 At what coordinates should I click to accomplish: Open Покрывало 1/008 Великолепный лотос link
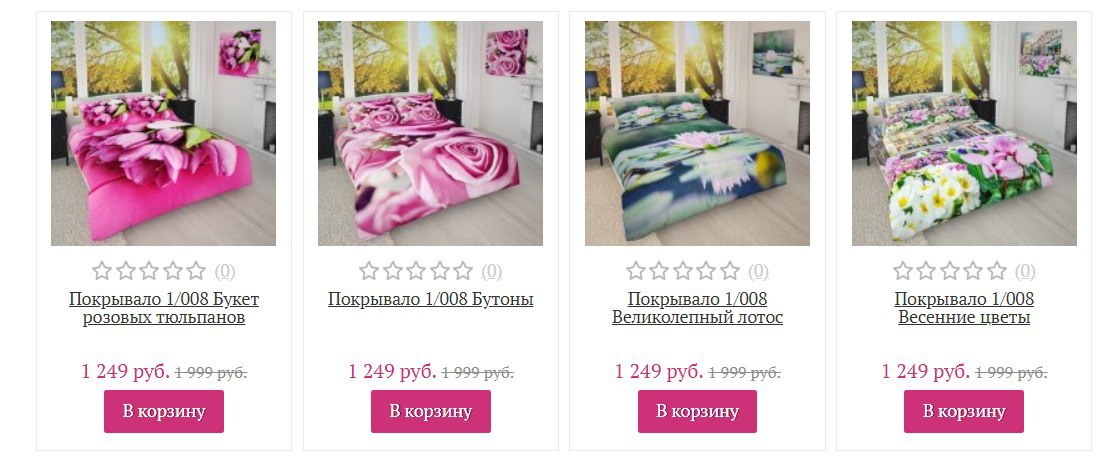click(x=697, y=308)
